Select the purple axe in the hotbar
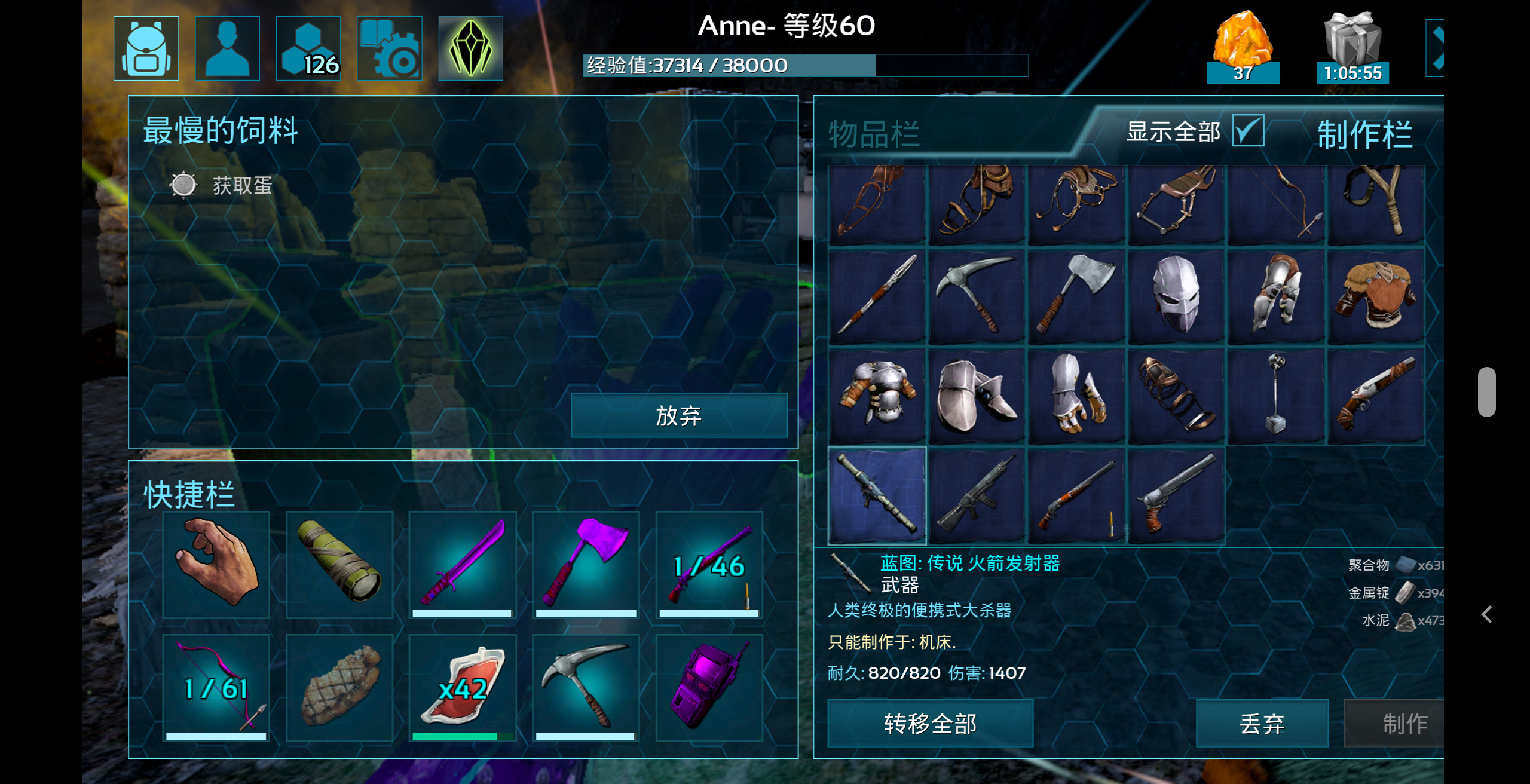Screen dimensions: 1530x784 tap(586, 565)
